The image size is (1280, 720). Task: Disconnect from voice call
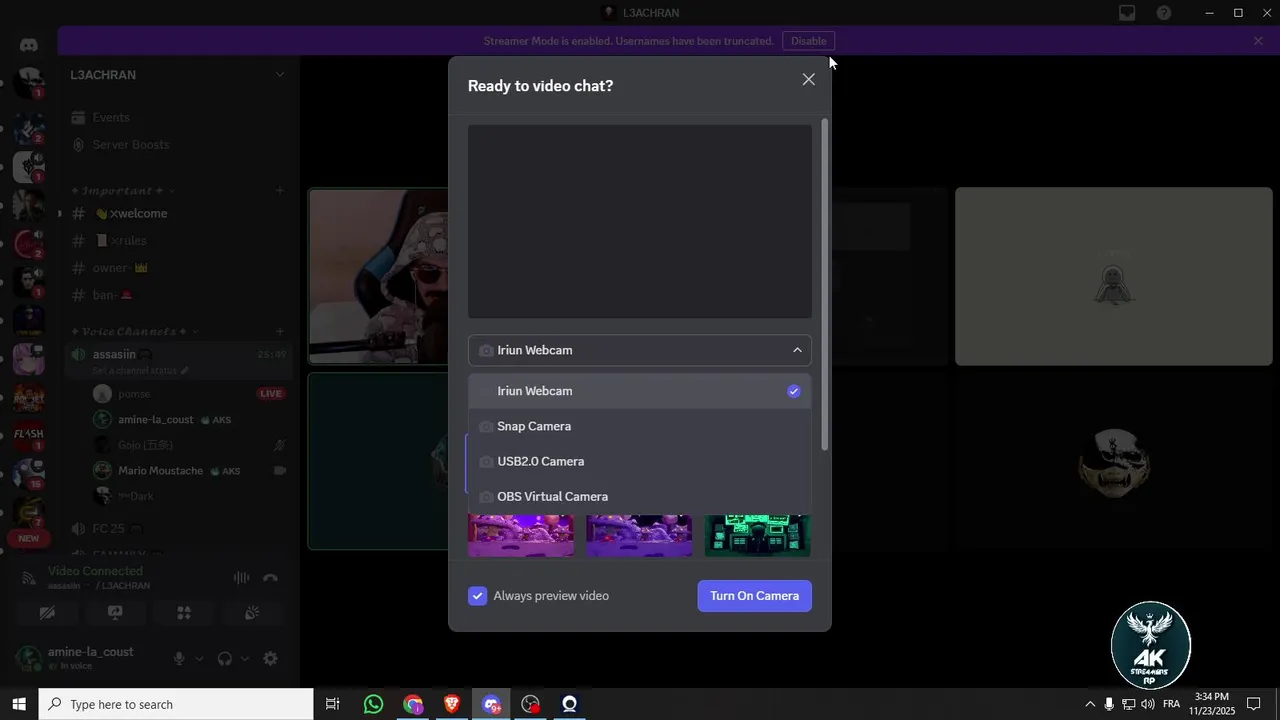[x=270, y=578]
